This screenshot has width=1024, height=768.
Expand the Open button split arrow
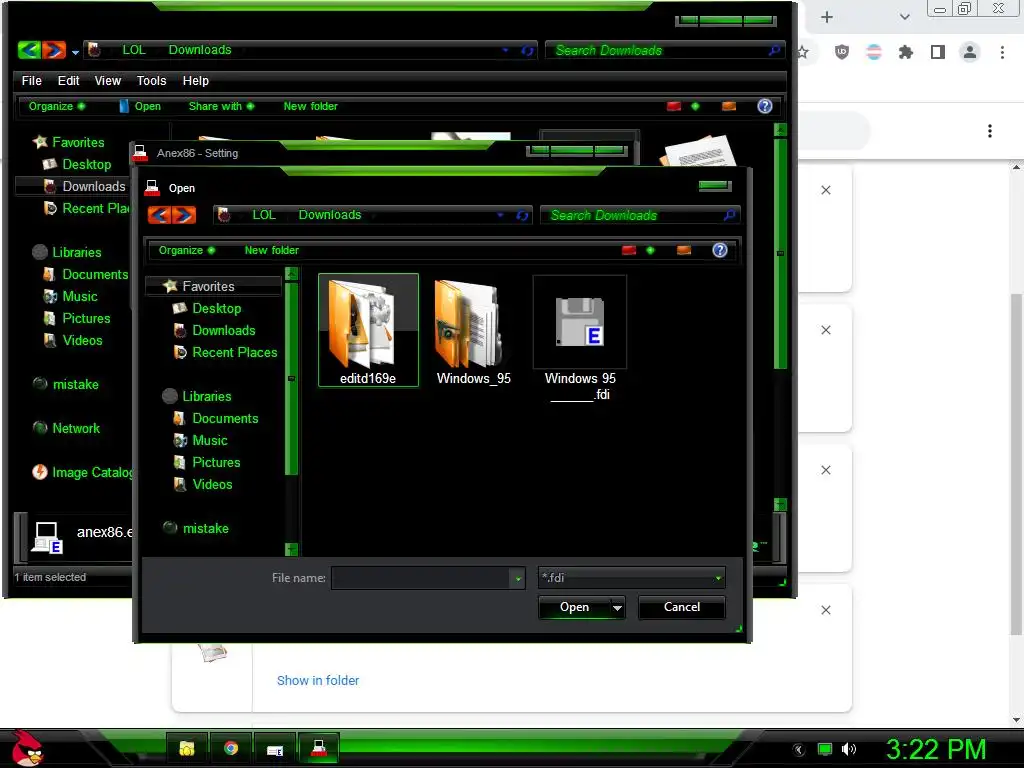617,607
